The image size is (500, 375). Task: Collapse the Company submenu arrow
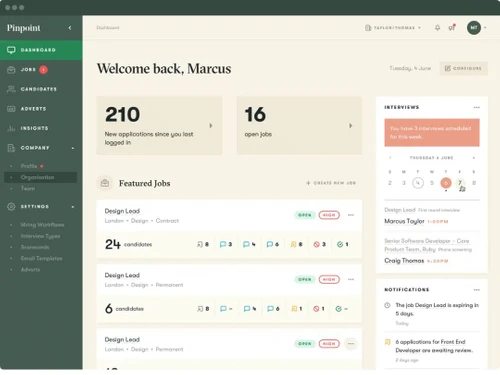pyautogui.click(x=73, y=148)
